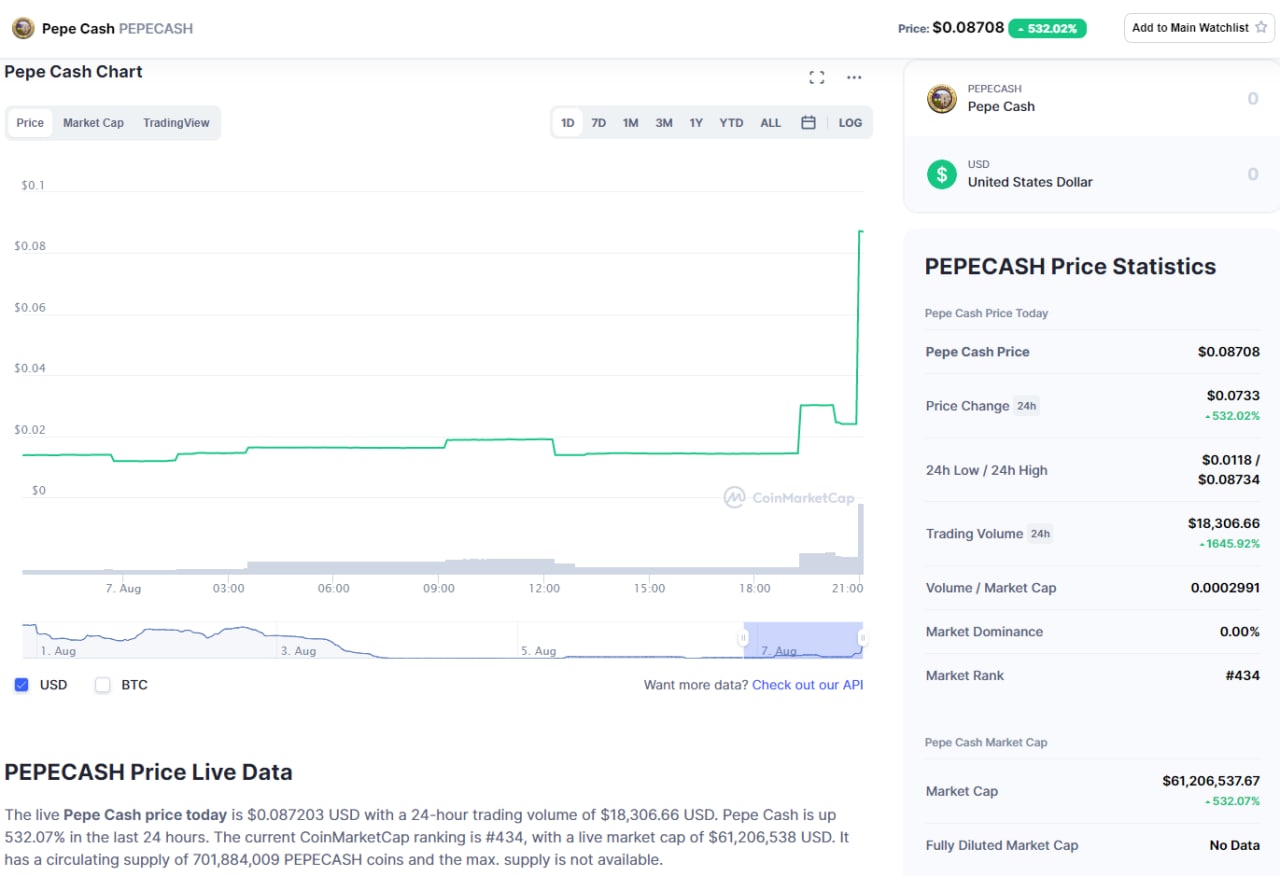Click the right handle of range navigator
Viewport: 1280px width, 876px height.
(862, 638)
